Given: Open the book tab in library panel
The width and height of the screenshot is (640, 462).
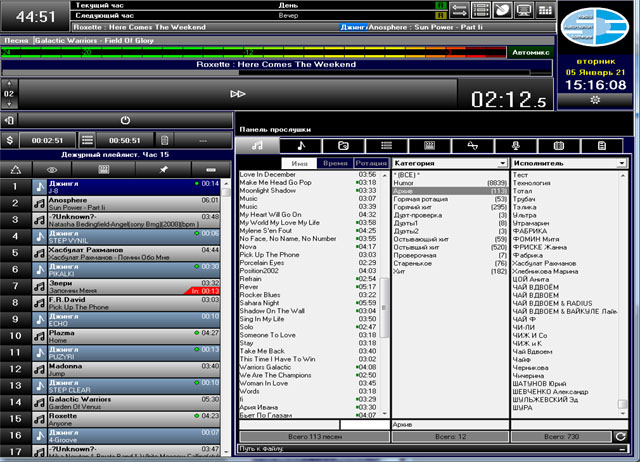Looking at the screenshot, I should tap(559, 146).
